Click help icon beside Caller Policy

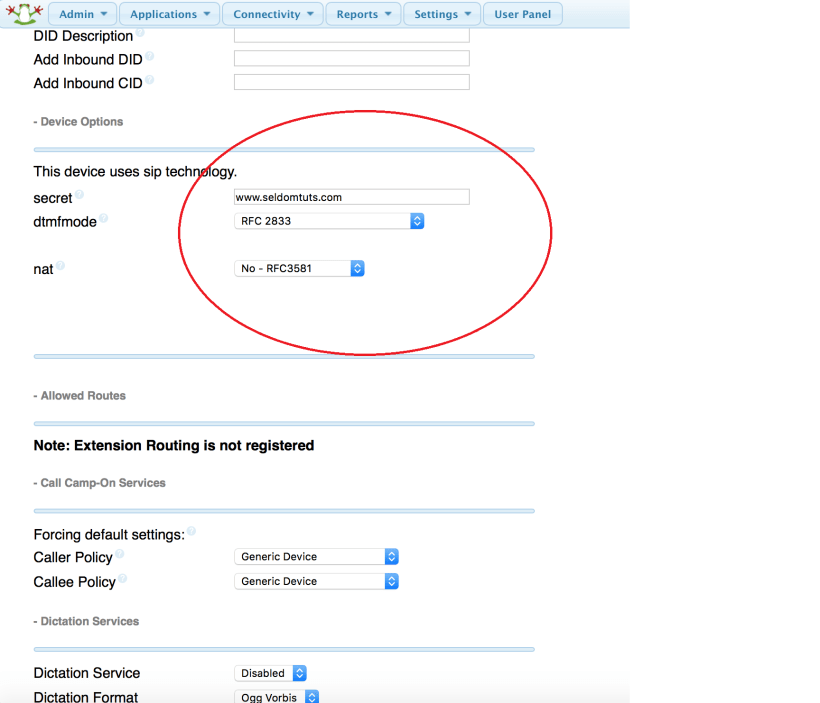(119, 554)
